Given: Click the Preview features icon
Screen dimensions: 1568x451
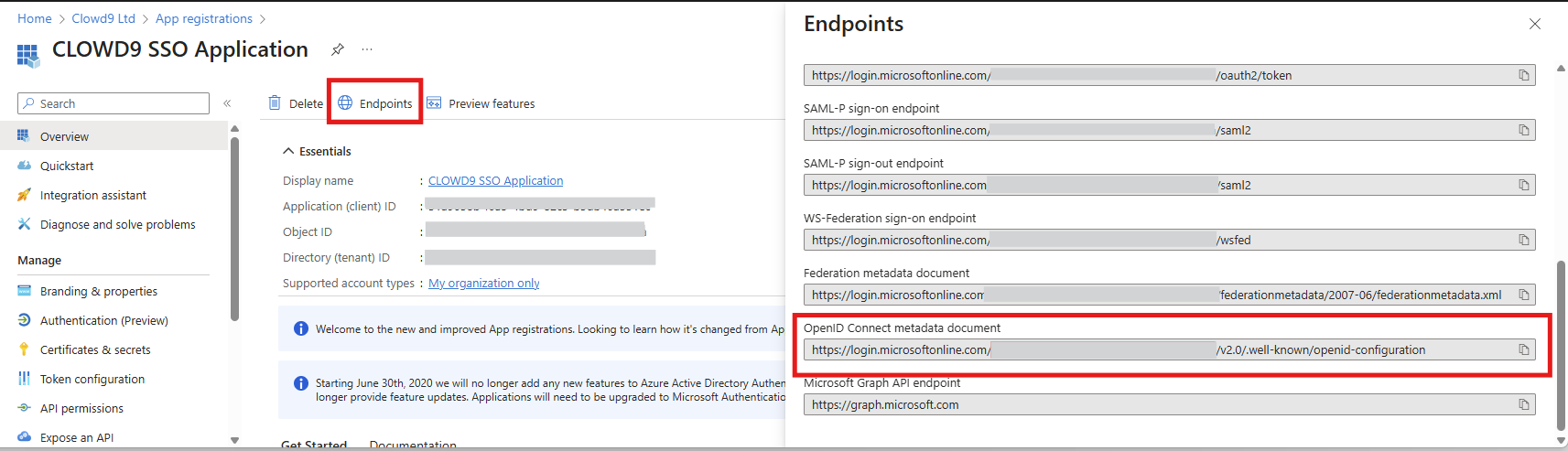Looking at the screenshot, I should click(x=434, y=103).
